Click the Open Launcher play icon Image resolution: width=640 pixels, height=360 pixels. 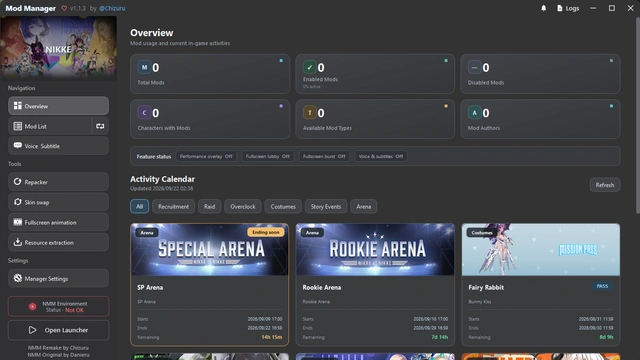32,330
